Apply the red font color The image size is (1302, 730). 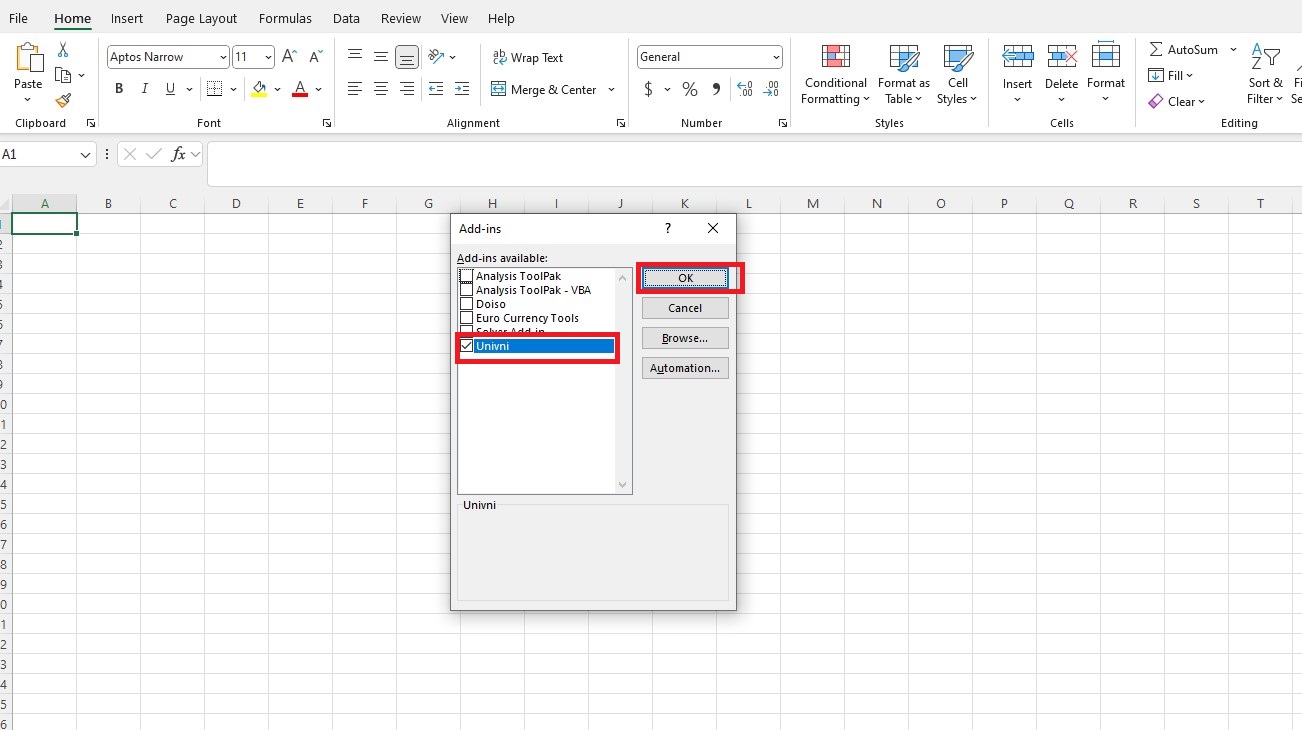[x=300, y=89]
